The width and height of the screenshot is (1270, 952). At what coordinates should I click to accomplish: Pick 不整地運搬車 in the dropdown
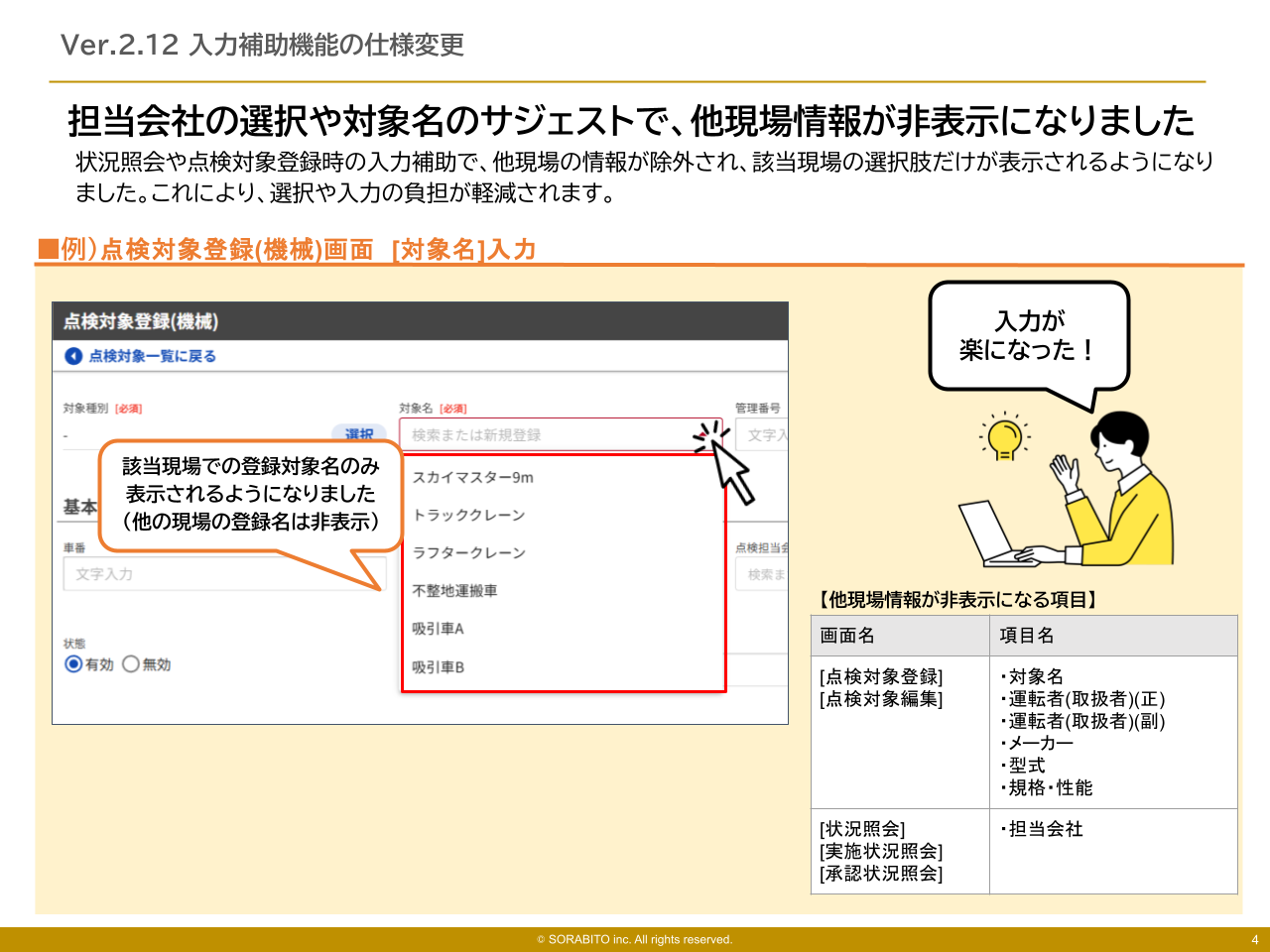coord(455,591)
